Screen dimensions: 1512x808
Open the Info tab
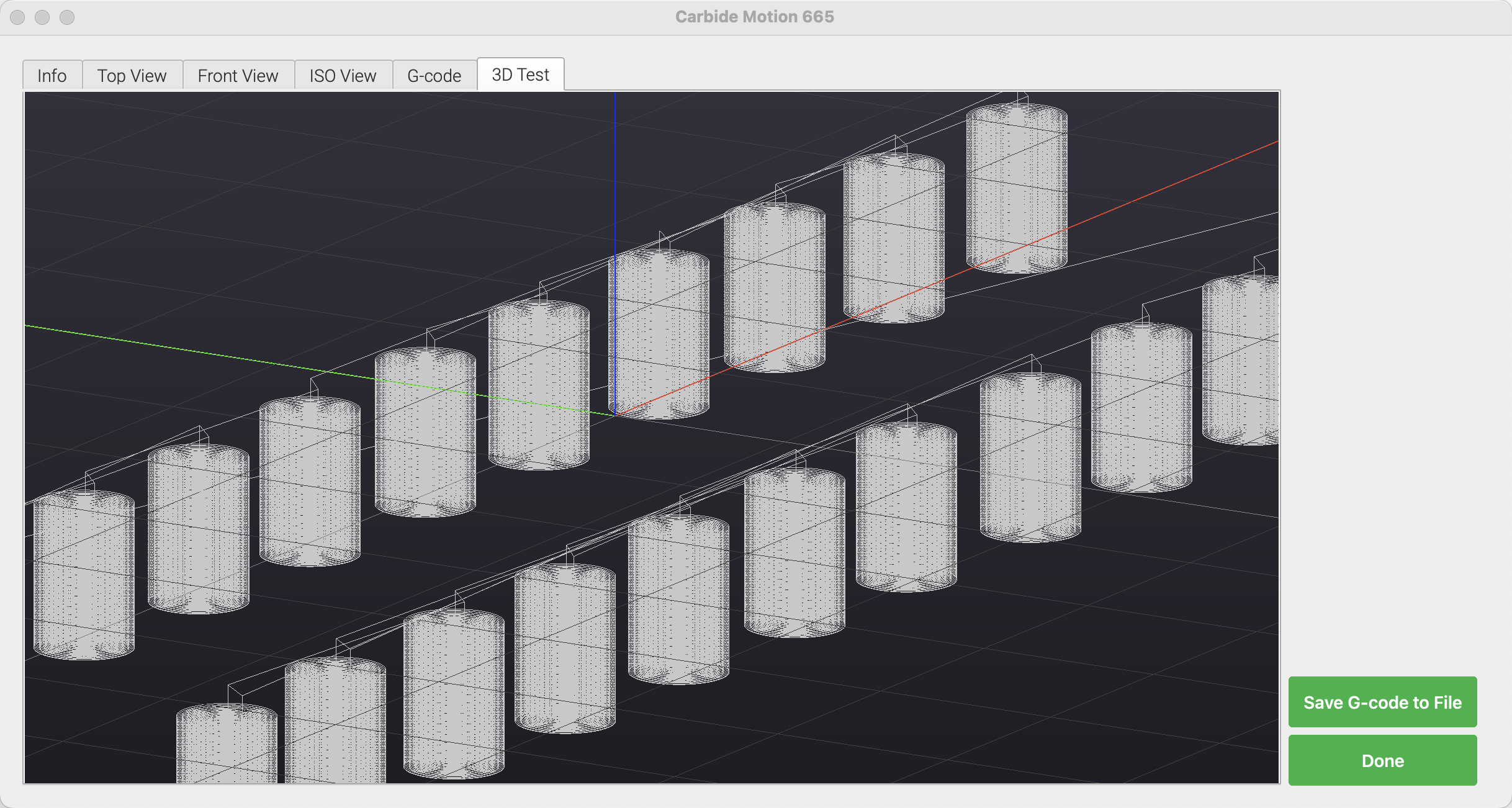tap(52, 76)
